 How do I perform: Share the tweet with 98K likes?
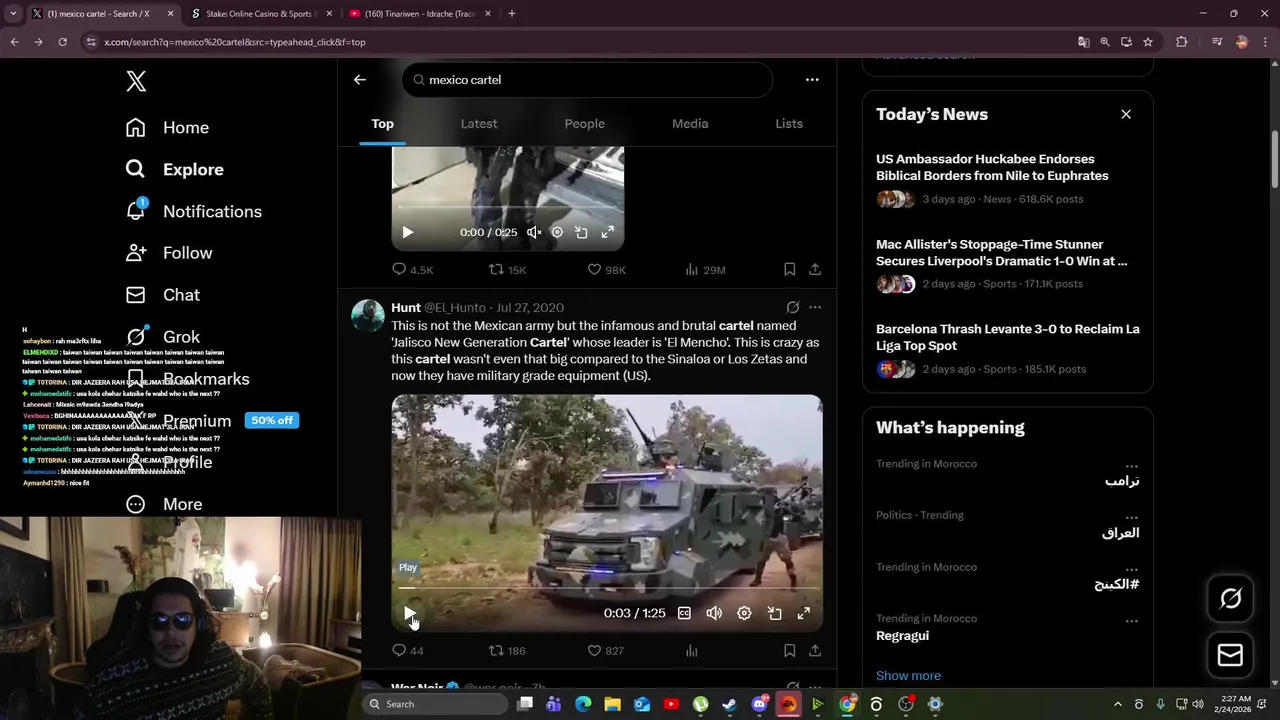point(815,269)
